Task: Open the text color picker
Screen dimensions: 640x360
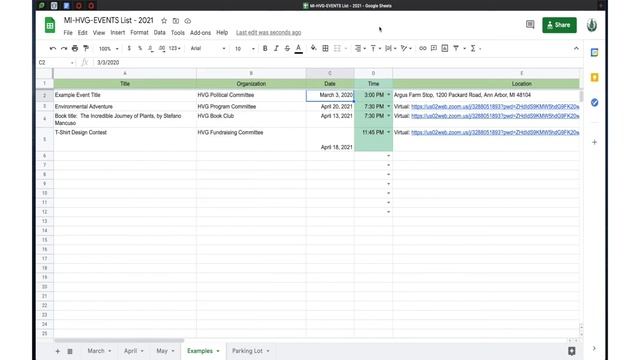Action: 299,49
